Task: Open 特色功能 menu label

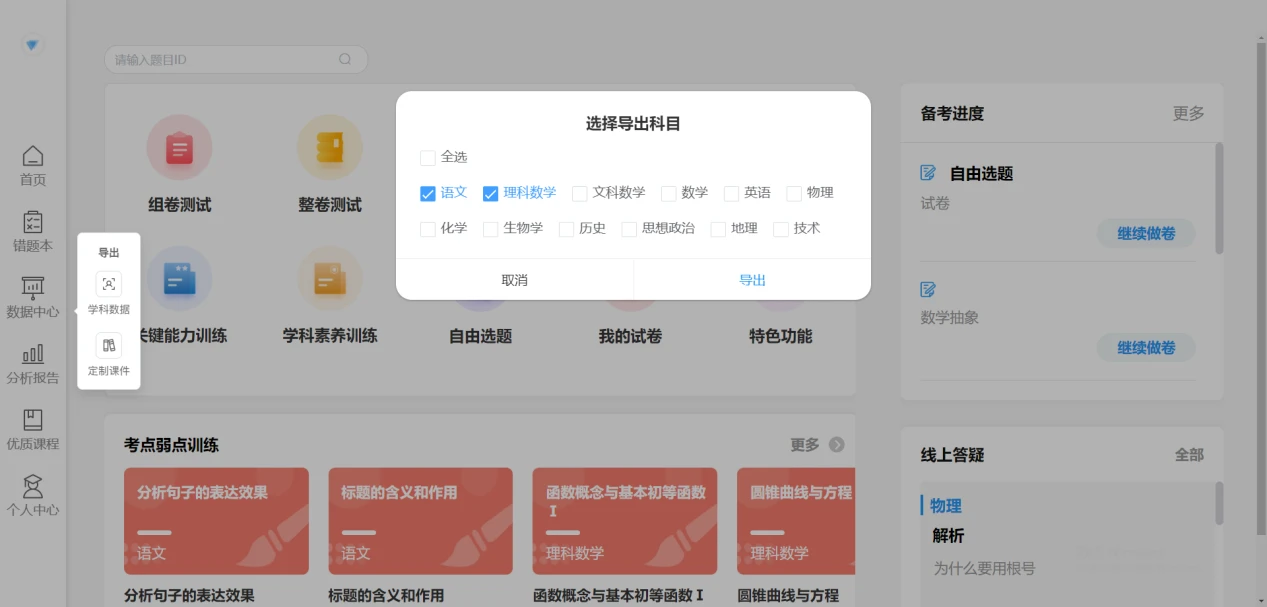Action: coord(780,337)
